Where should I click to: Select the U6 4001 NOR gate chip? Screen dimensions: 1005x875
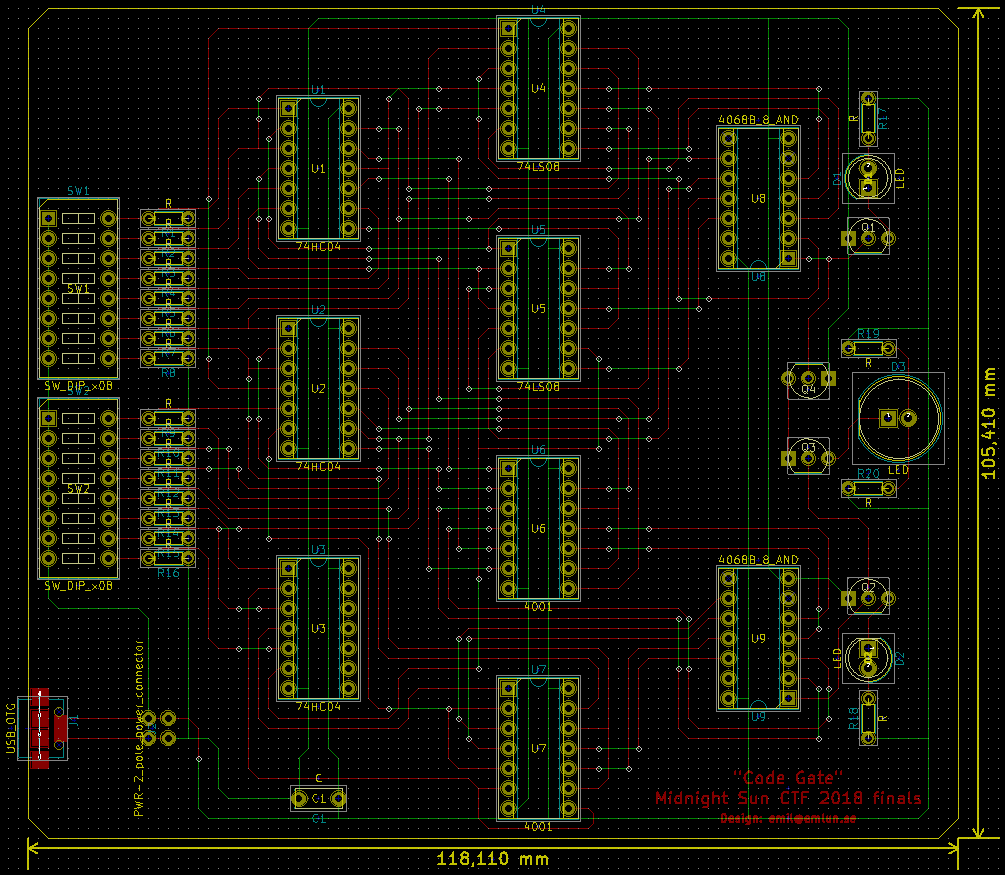[538, 529]
